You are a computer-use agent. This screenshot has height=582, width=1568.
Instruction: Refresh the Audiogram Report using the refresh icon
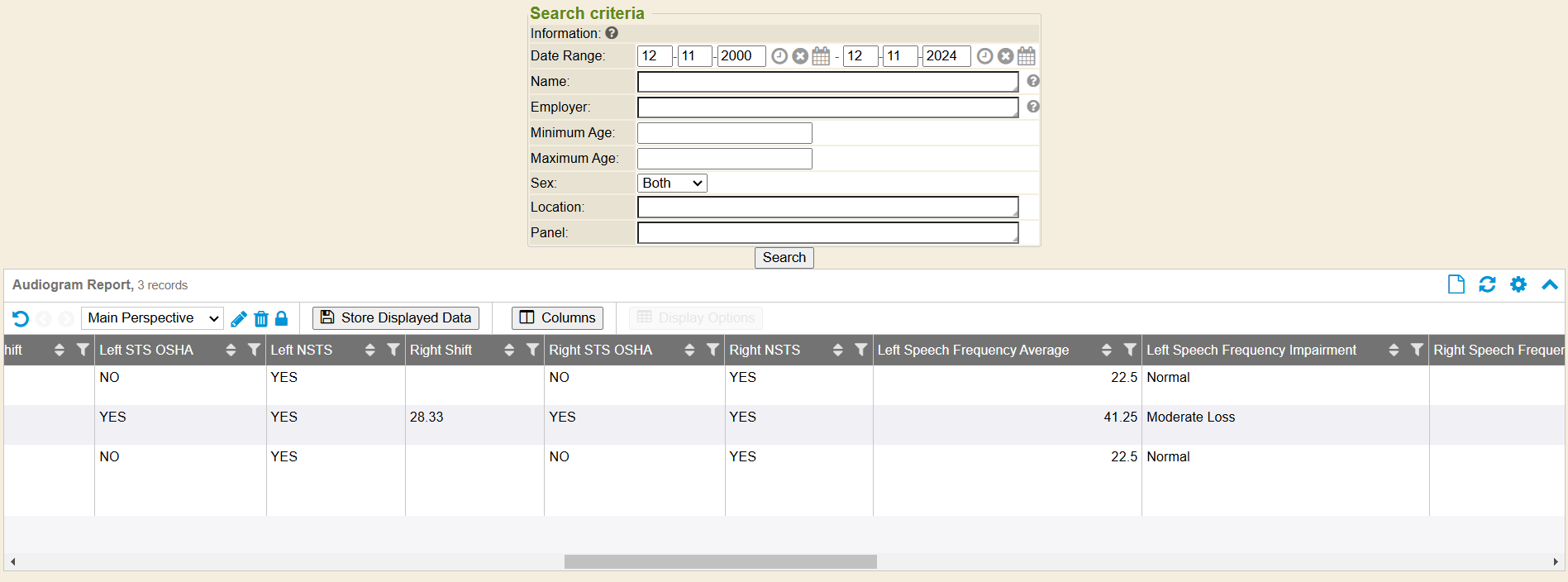pos(1486,284)
